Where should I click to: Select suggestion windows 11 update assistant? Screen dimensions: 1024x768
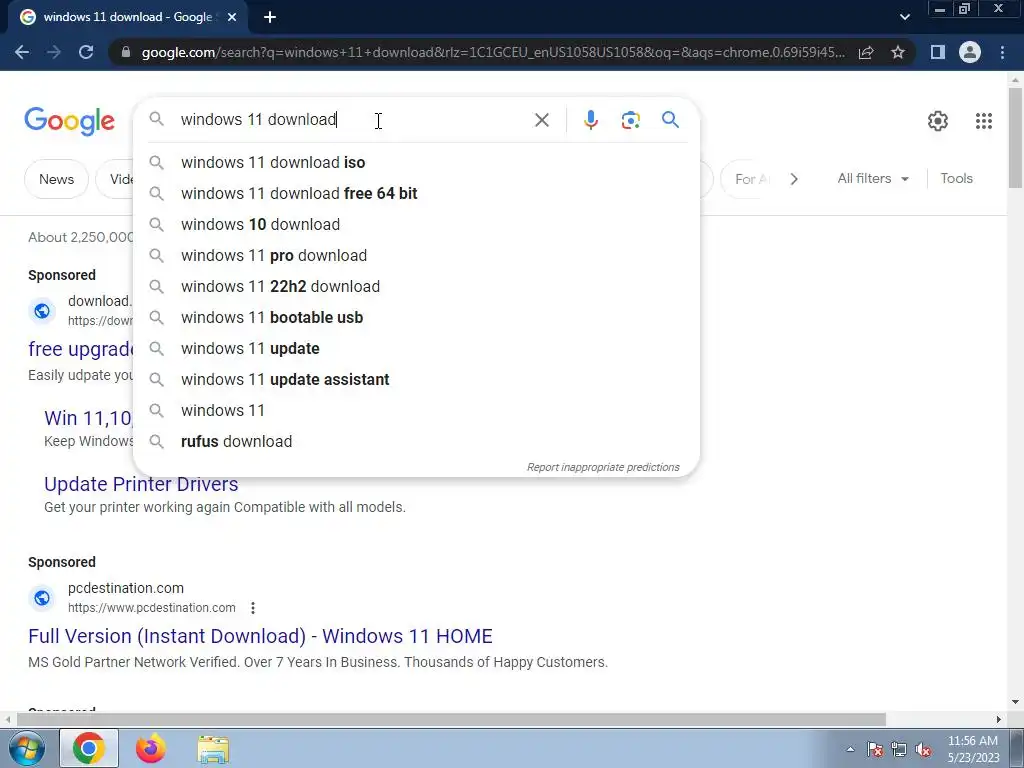[x=416, y=379]
